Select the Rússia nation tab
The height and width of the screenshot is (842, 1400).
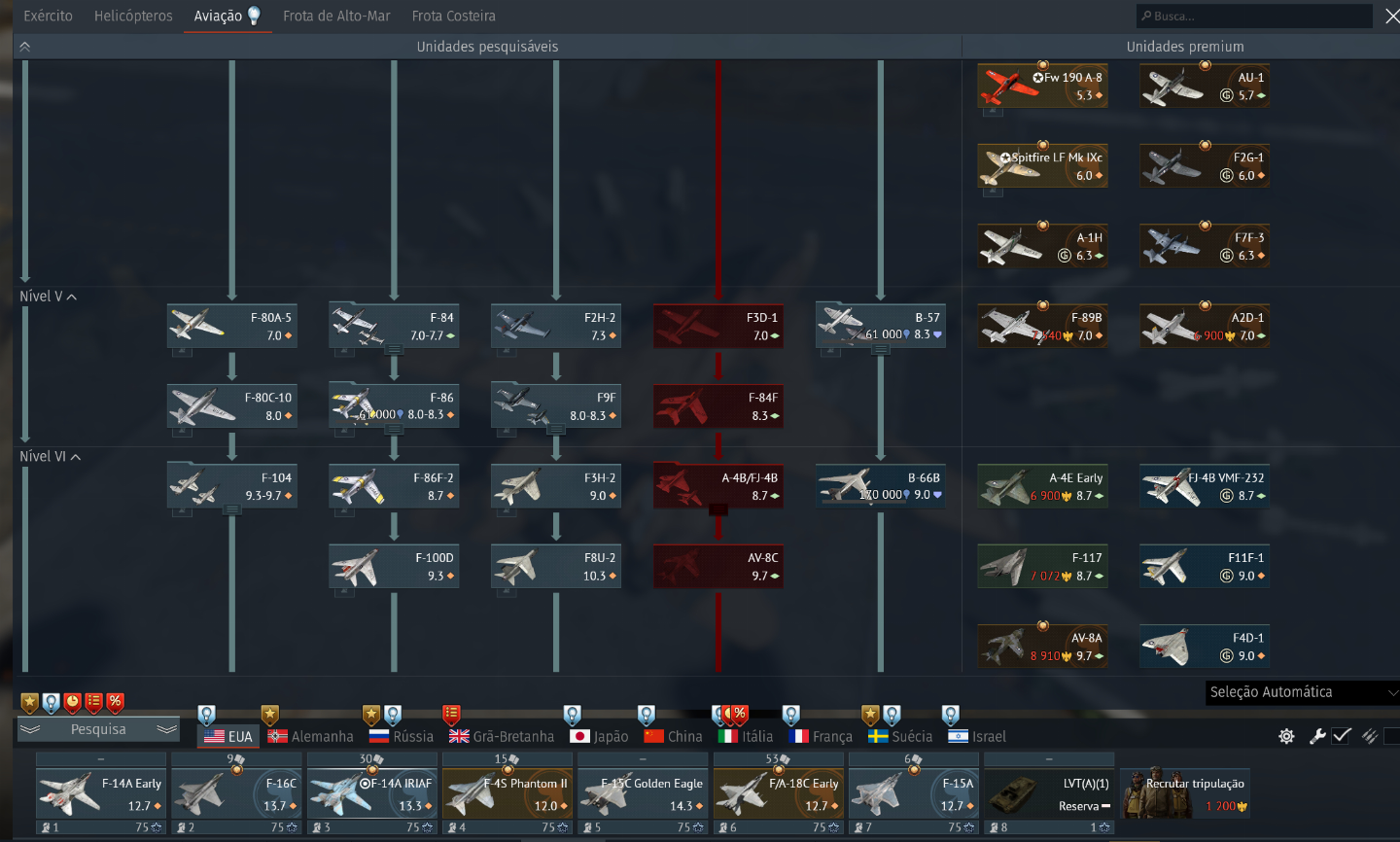click(402, 736)
